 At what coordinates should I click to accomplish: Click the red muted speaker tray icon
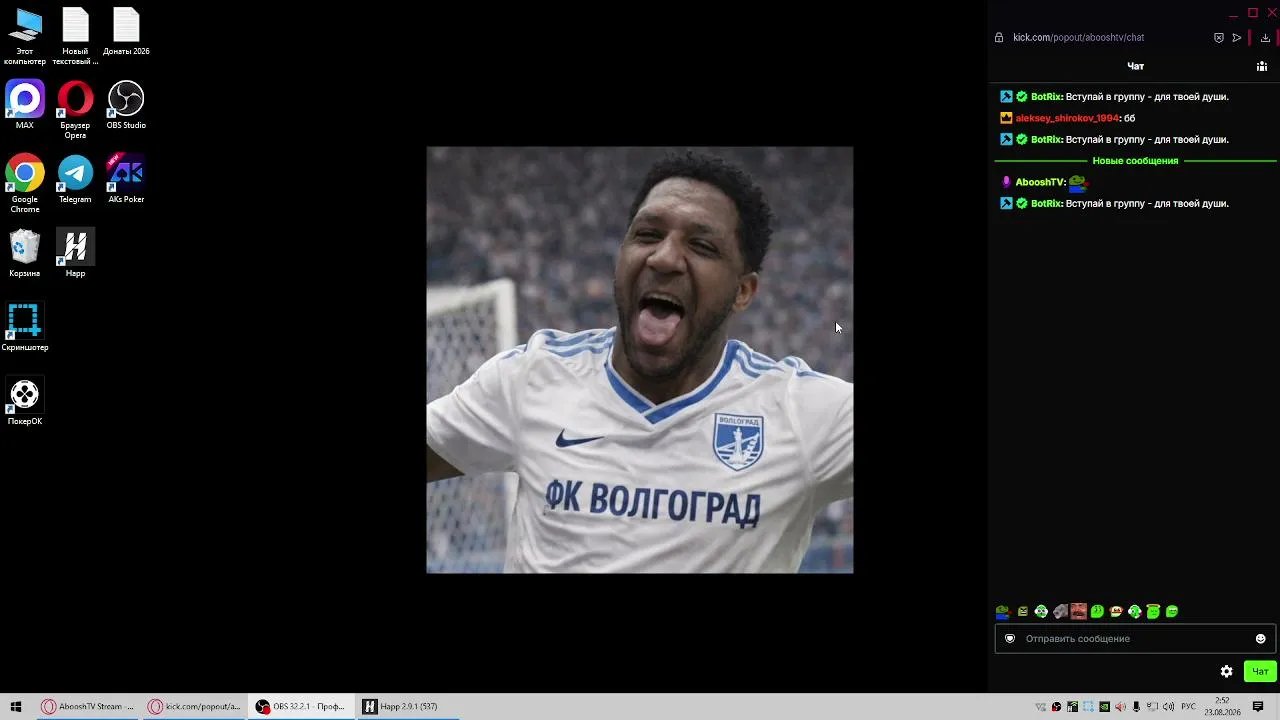(x=1121, y=707)
